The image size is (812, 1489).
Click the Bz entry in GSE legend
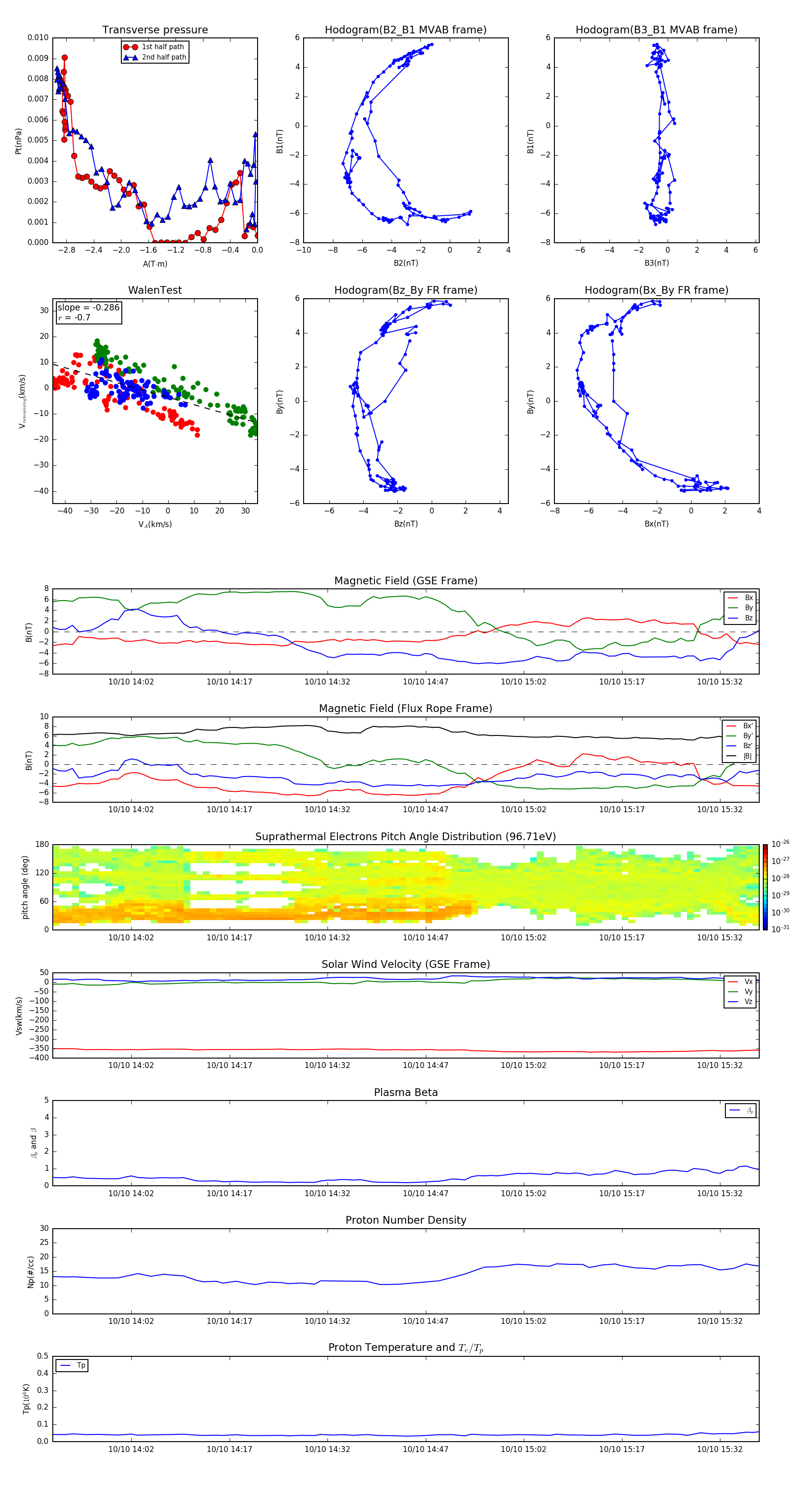coord(740,618)
